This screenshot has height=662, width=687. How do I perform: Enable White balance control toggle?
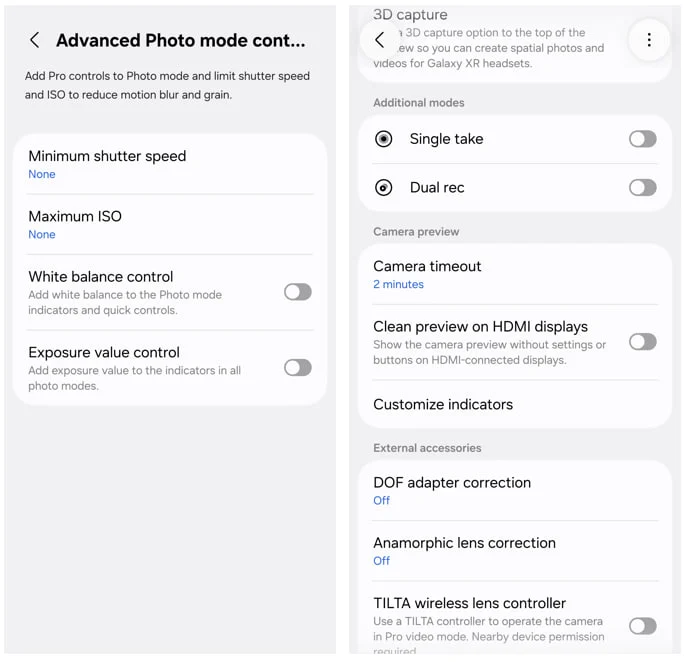click(297, 292)
